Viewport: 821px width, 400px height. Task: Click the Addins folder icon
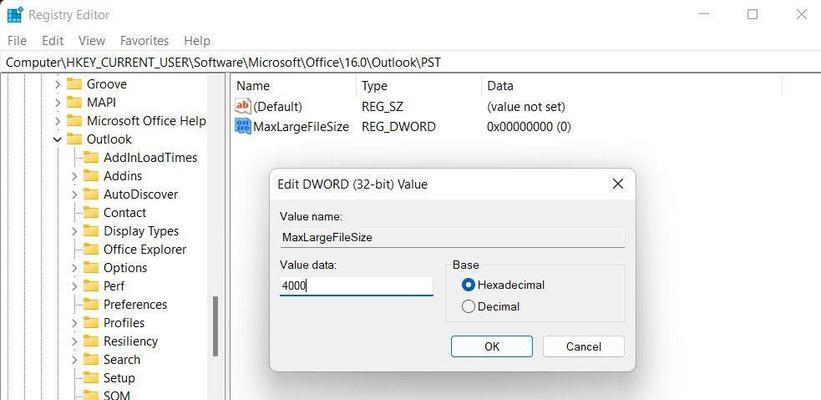pyautogui.click(x=91, y=176)
